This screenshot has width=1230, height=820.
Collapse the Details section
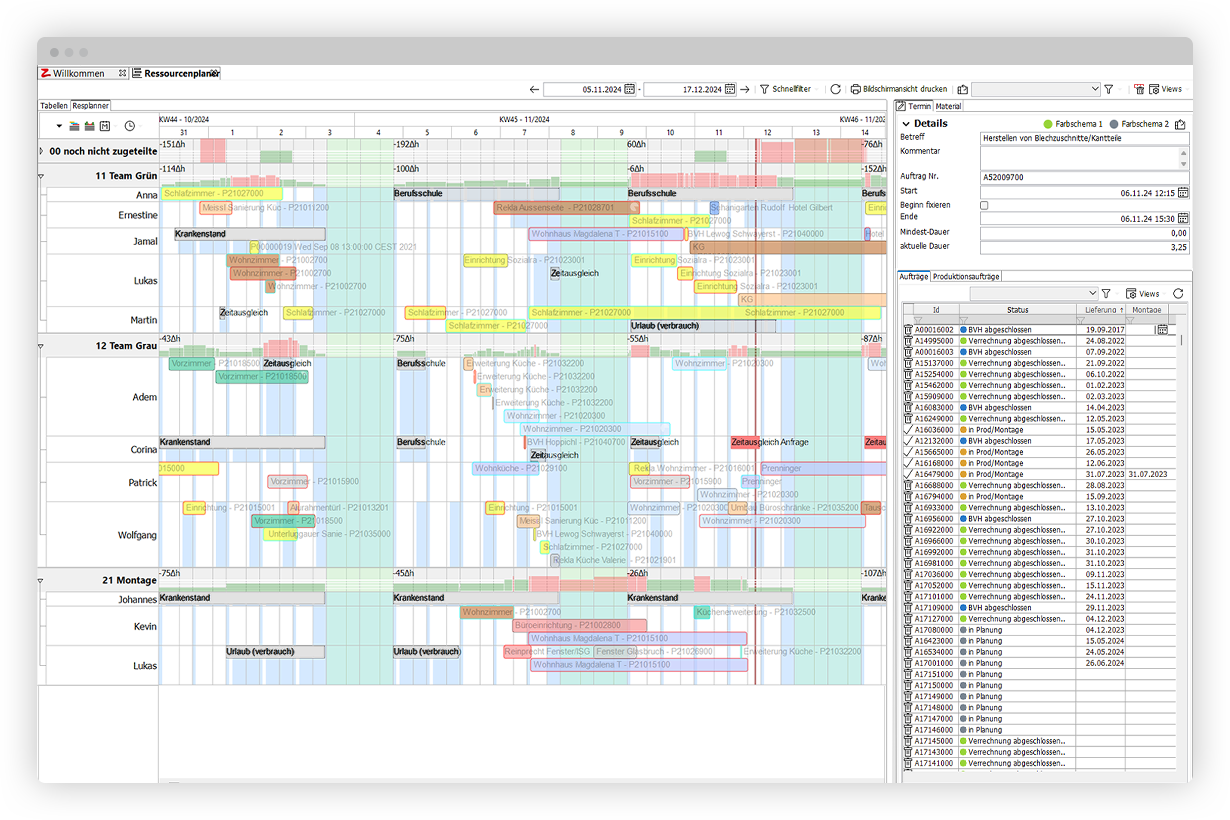tap(906, 124)
